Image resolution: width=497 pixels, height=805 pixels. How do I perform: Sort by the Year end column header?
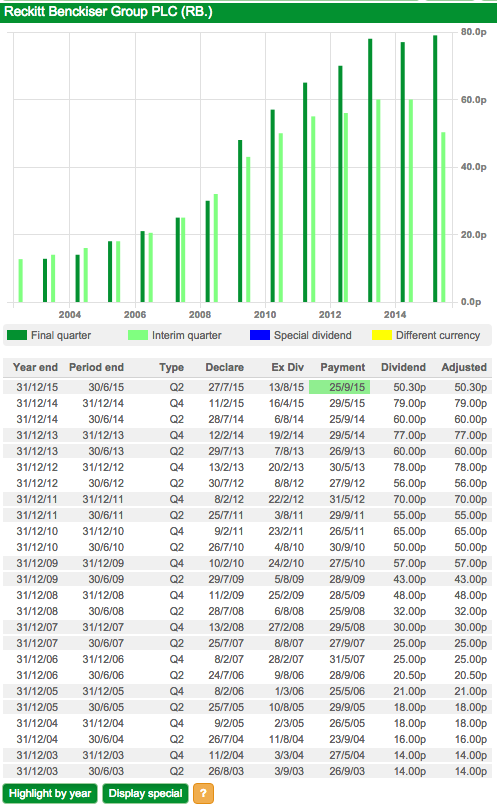35,367
